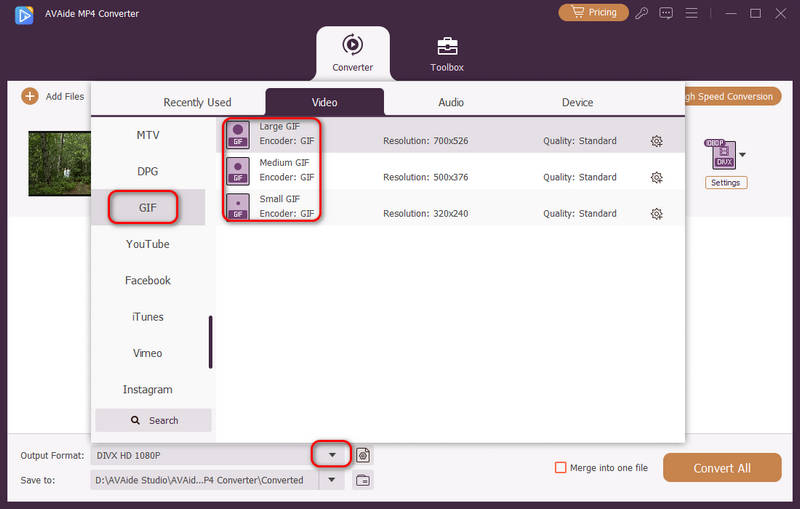Open settings gear for Small GIF
The height and width of the screenshot is (509, 800).
click(x=657, y=214)
